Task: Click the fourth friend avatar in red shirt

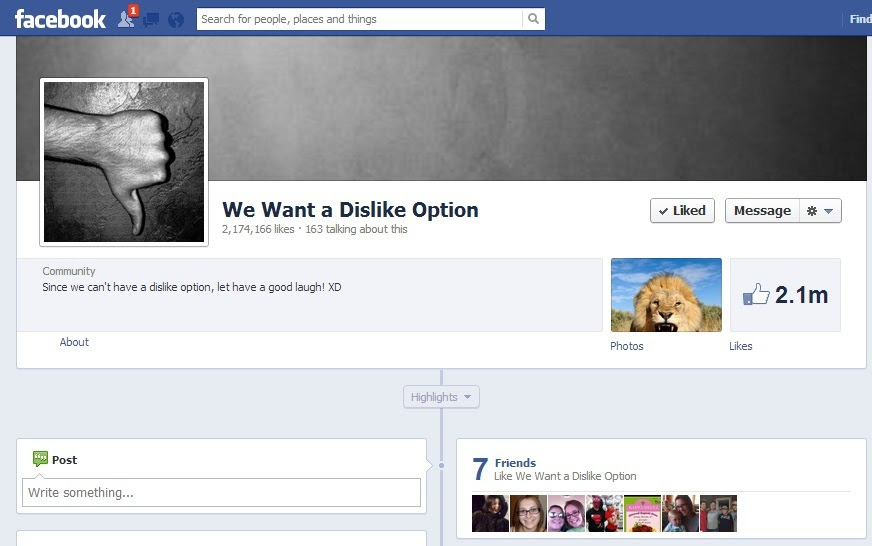Action: (x=605, y=514)
